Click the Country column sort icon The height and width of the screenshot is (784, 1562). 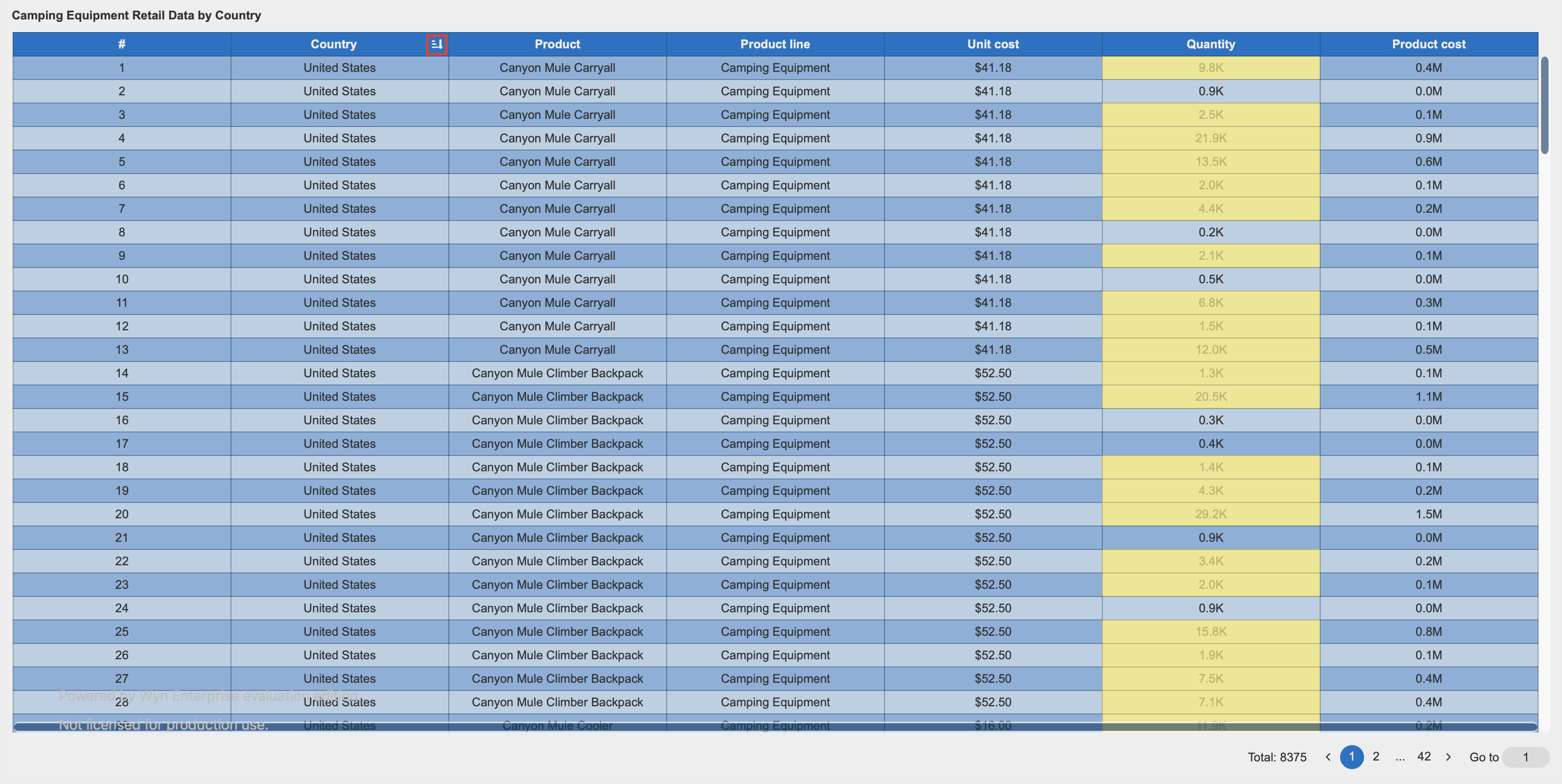(436, 44)
